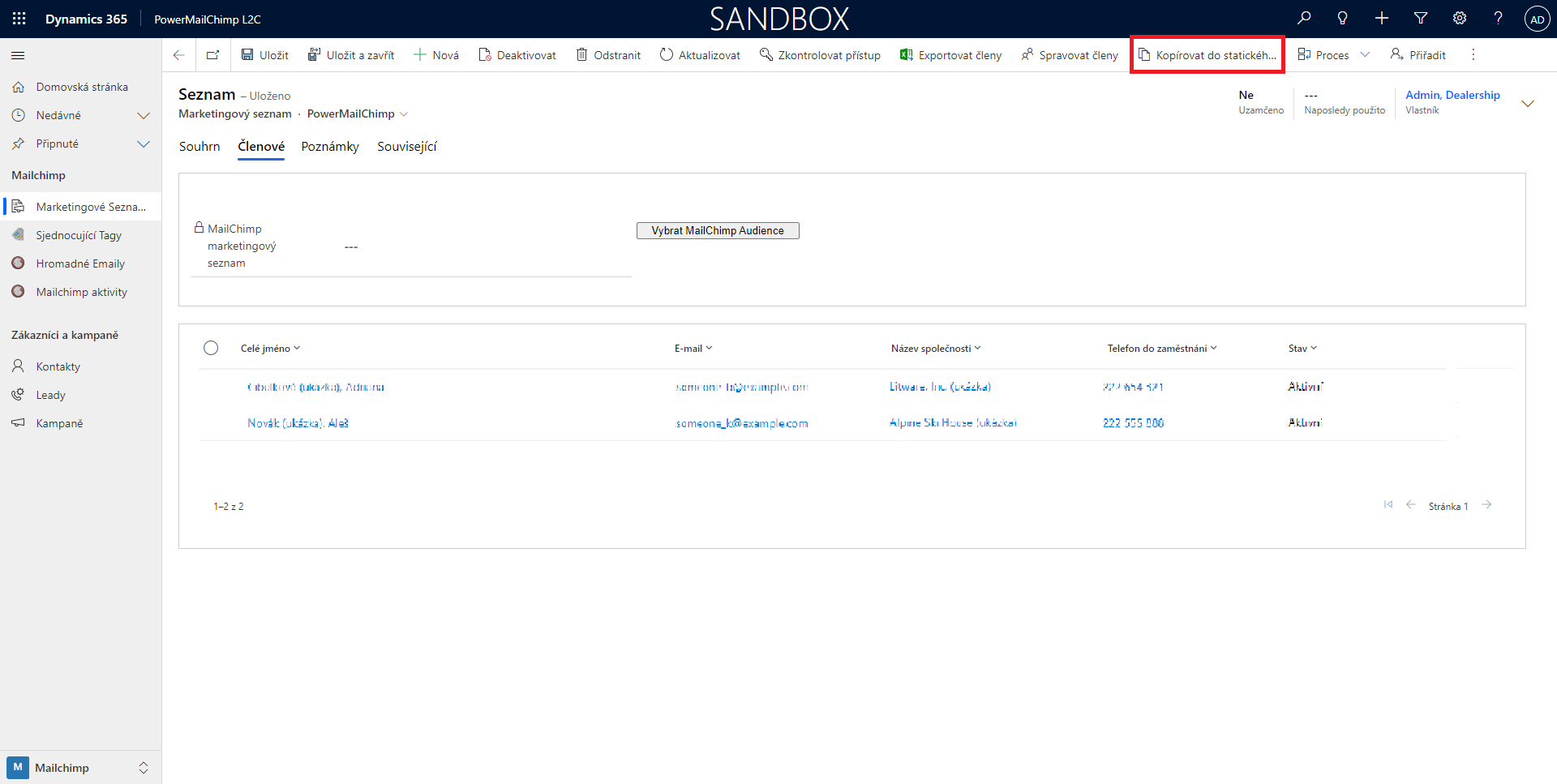Collapse the hamburger navigation menu
Viewport: 1557px width, 784px height.
18,55
